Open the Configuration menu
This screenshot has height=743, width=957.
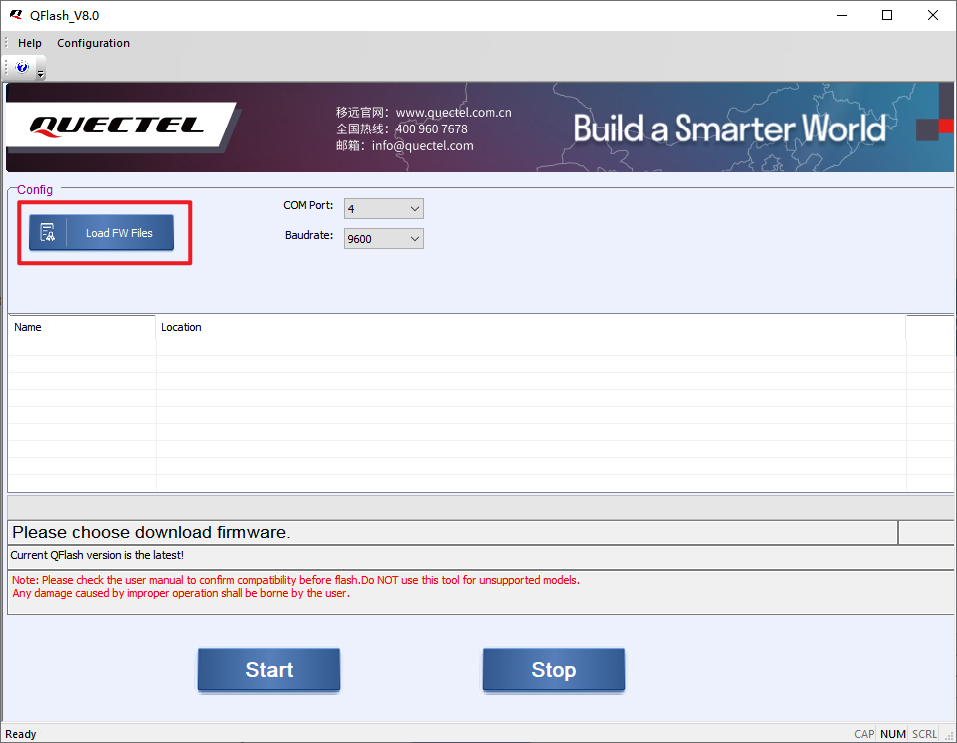coord(93,43)
